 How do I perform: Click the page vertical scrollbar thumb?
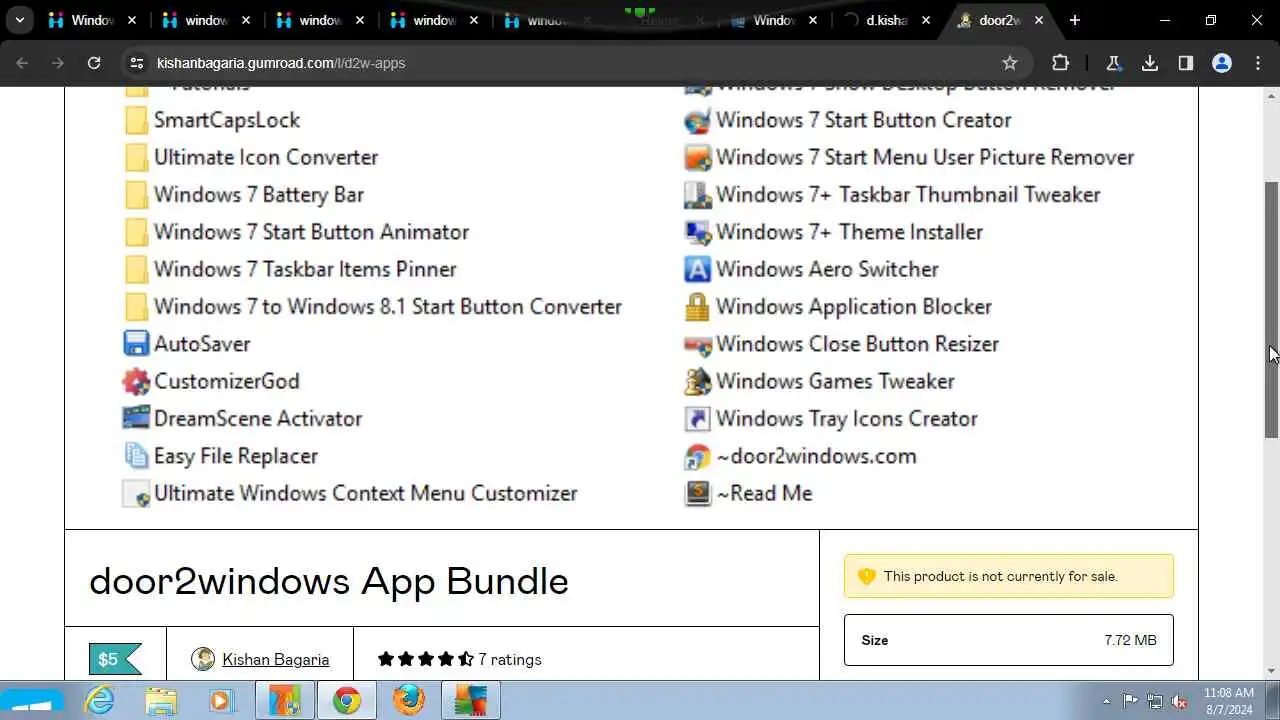pos(1271,310)
